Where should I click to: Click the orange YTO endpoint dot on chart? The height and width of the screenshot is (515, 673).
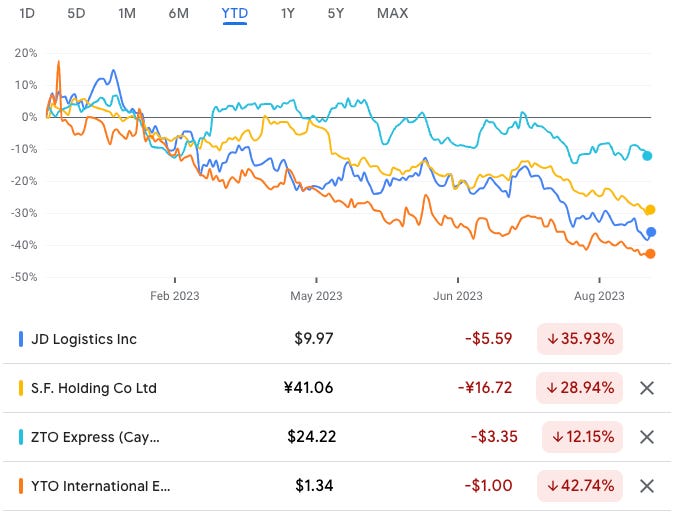point(650,254)
